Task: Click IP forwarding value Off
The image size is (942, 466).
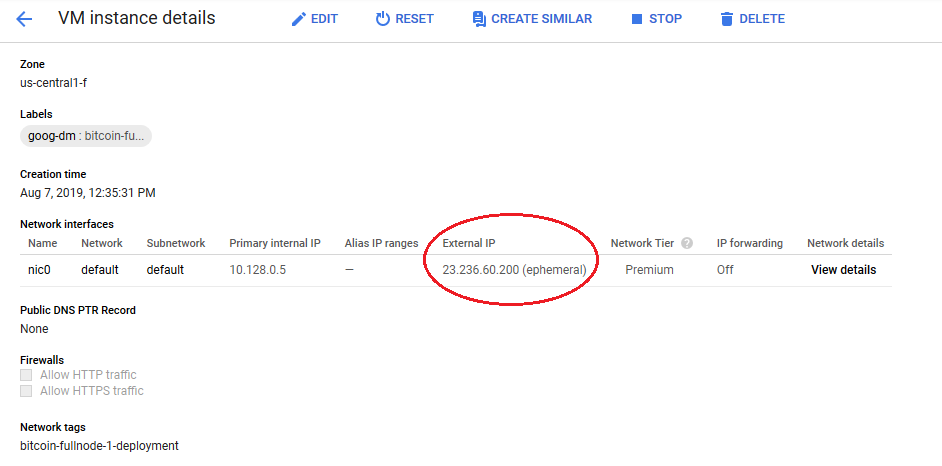Action: click(x=725, y=270)
